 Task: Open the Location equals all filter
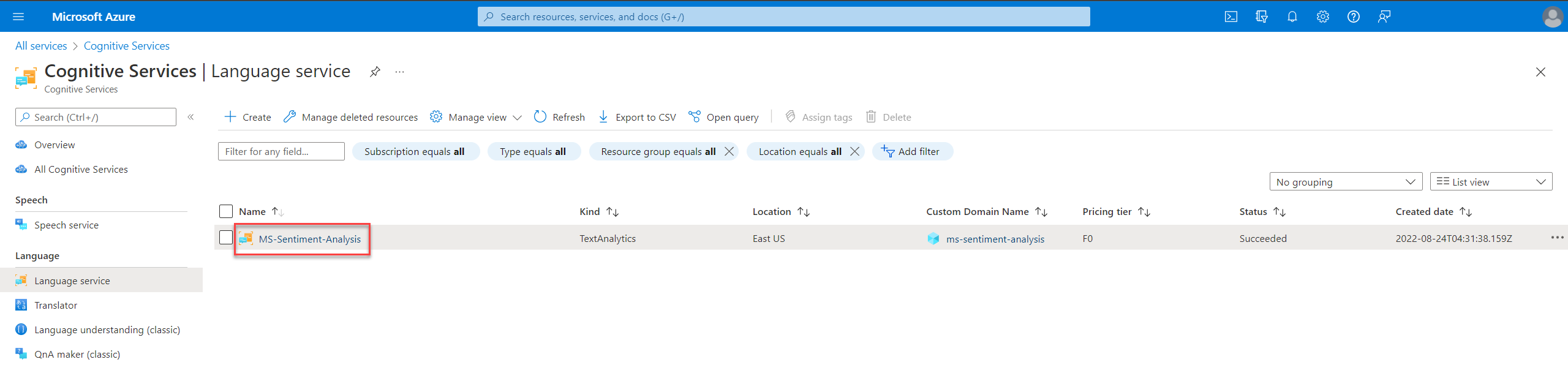[800, 151]
